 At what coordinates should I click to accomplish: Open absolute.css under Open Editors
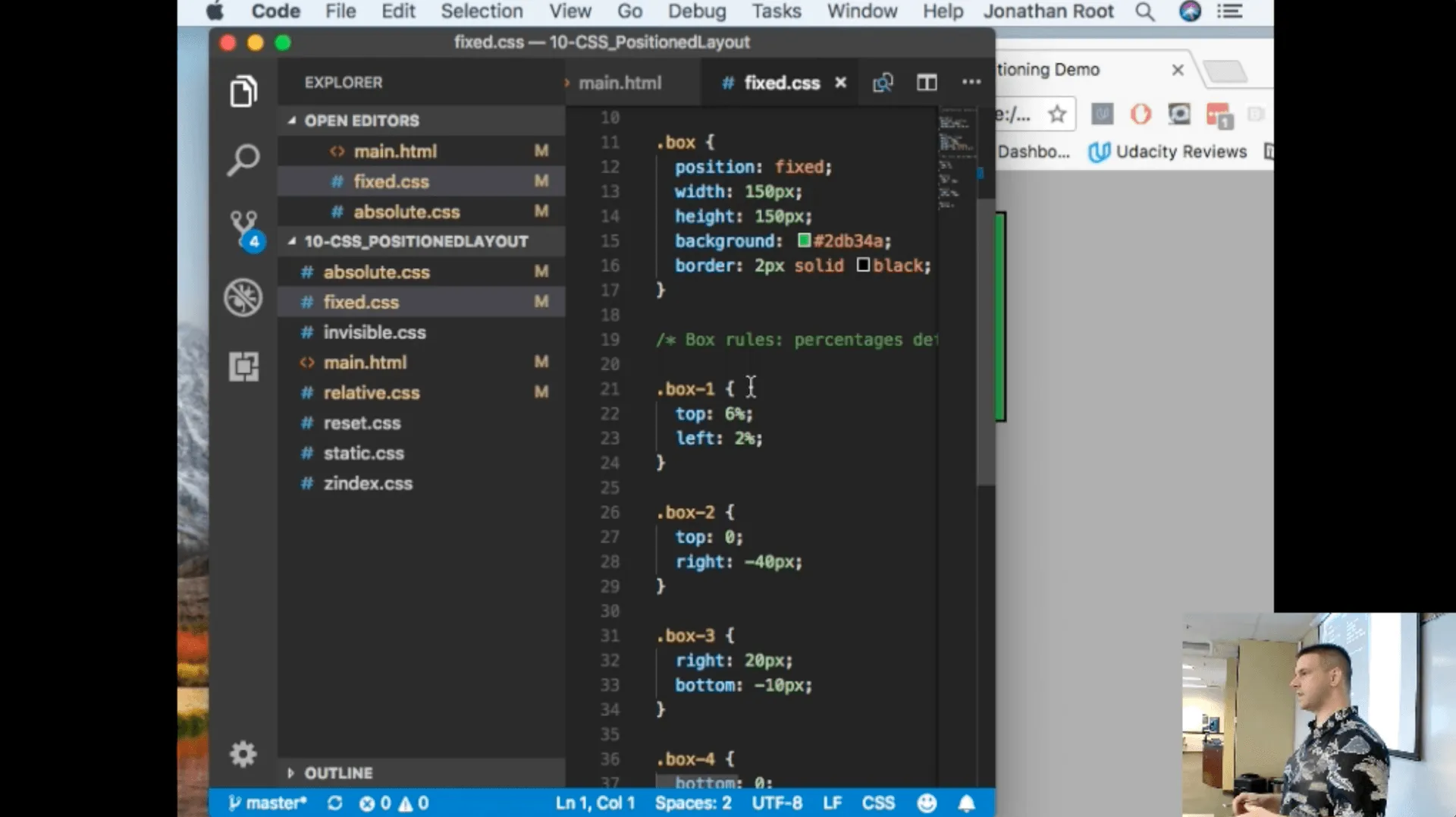pos(421,212)
